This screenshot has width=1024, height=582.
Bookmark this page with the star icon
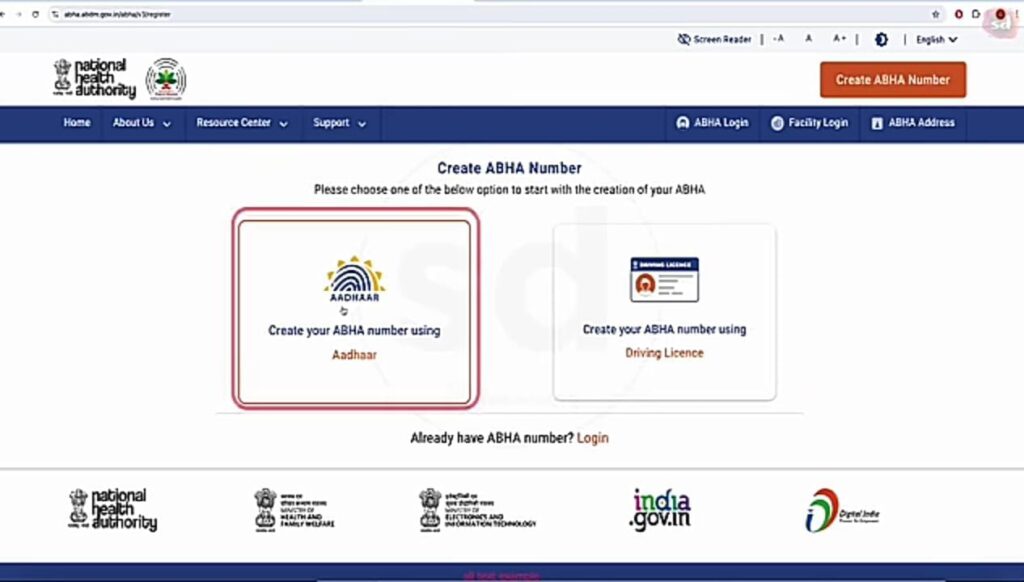coord(936,14)
